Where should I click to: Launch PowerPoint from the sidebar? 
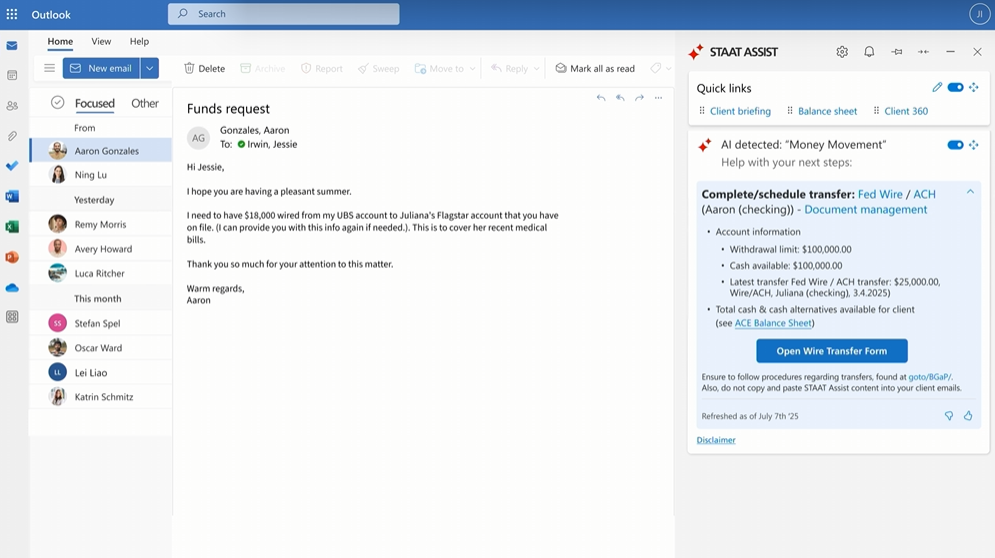pos(12,257)
